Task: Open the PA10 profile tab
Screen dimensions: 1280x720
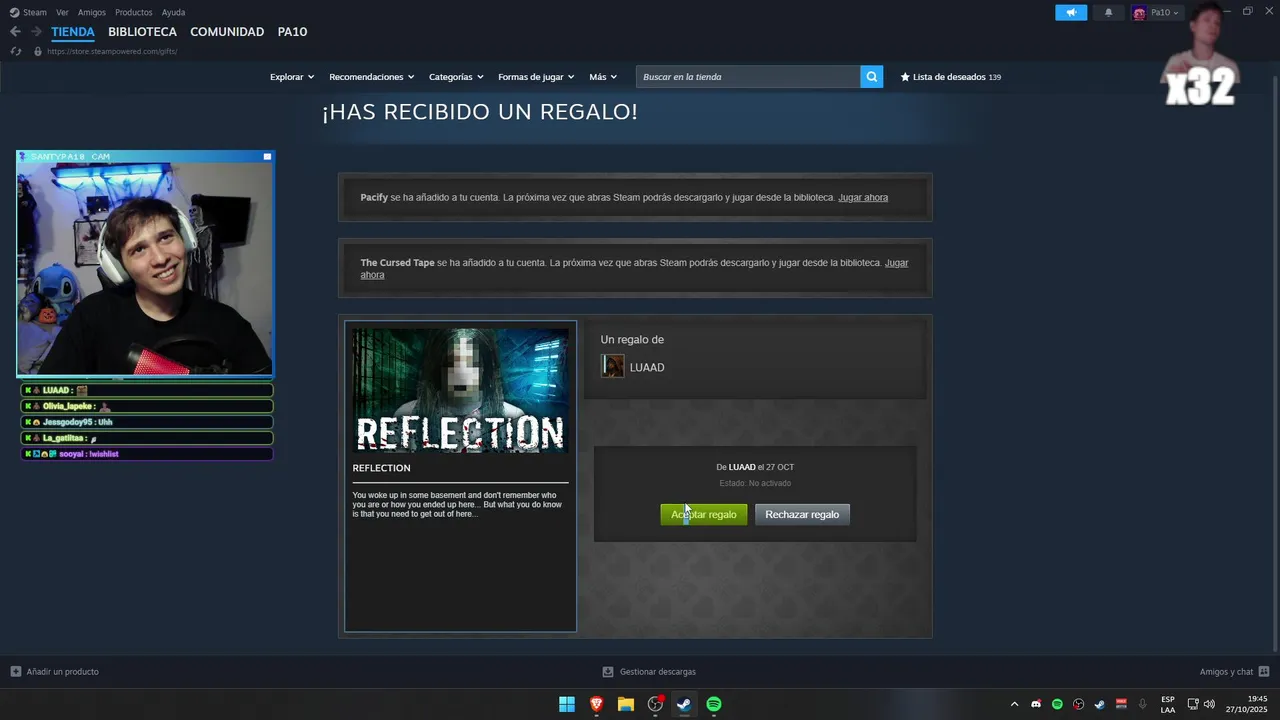Action: (x=292, y=32)
